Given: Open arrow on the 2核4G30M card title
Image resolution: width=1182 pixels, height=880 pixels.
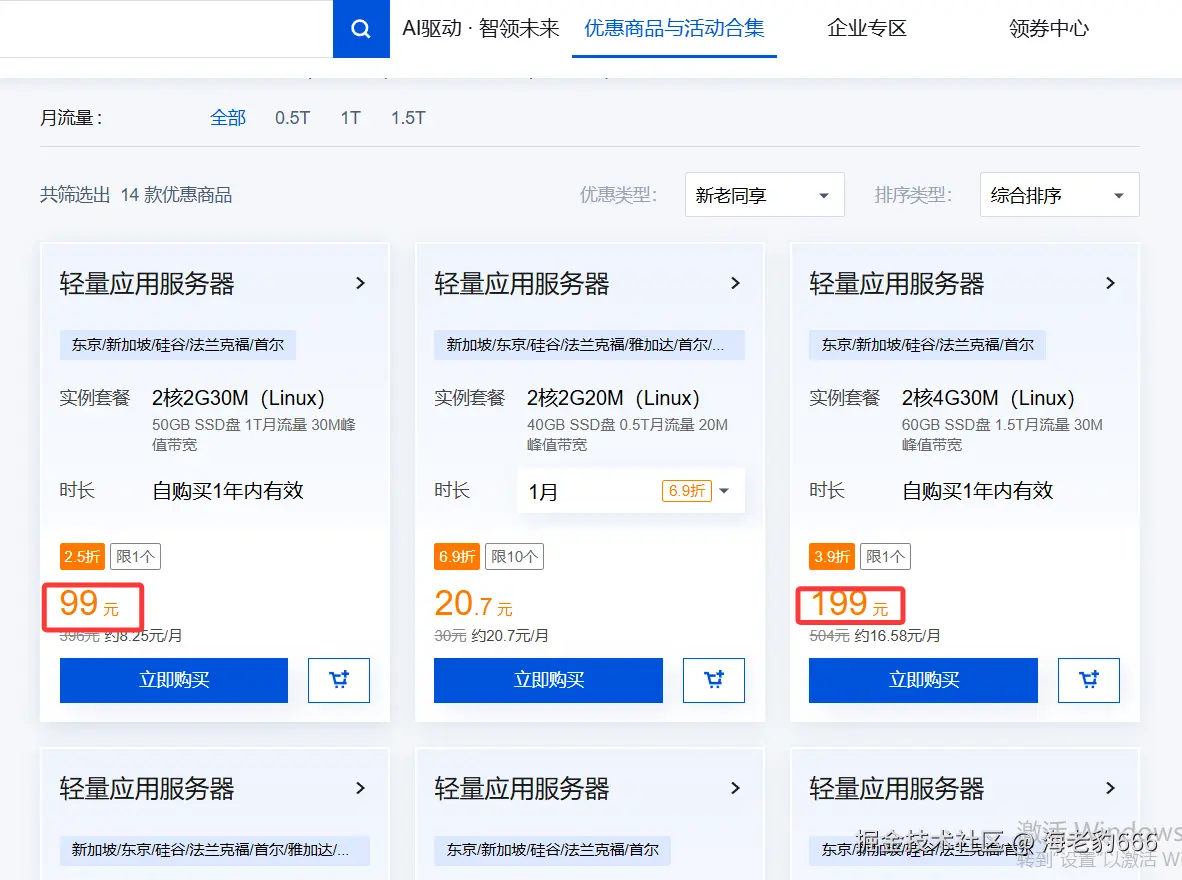Looking at the screenshot, I should [1110, 284].
